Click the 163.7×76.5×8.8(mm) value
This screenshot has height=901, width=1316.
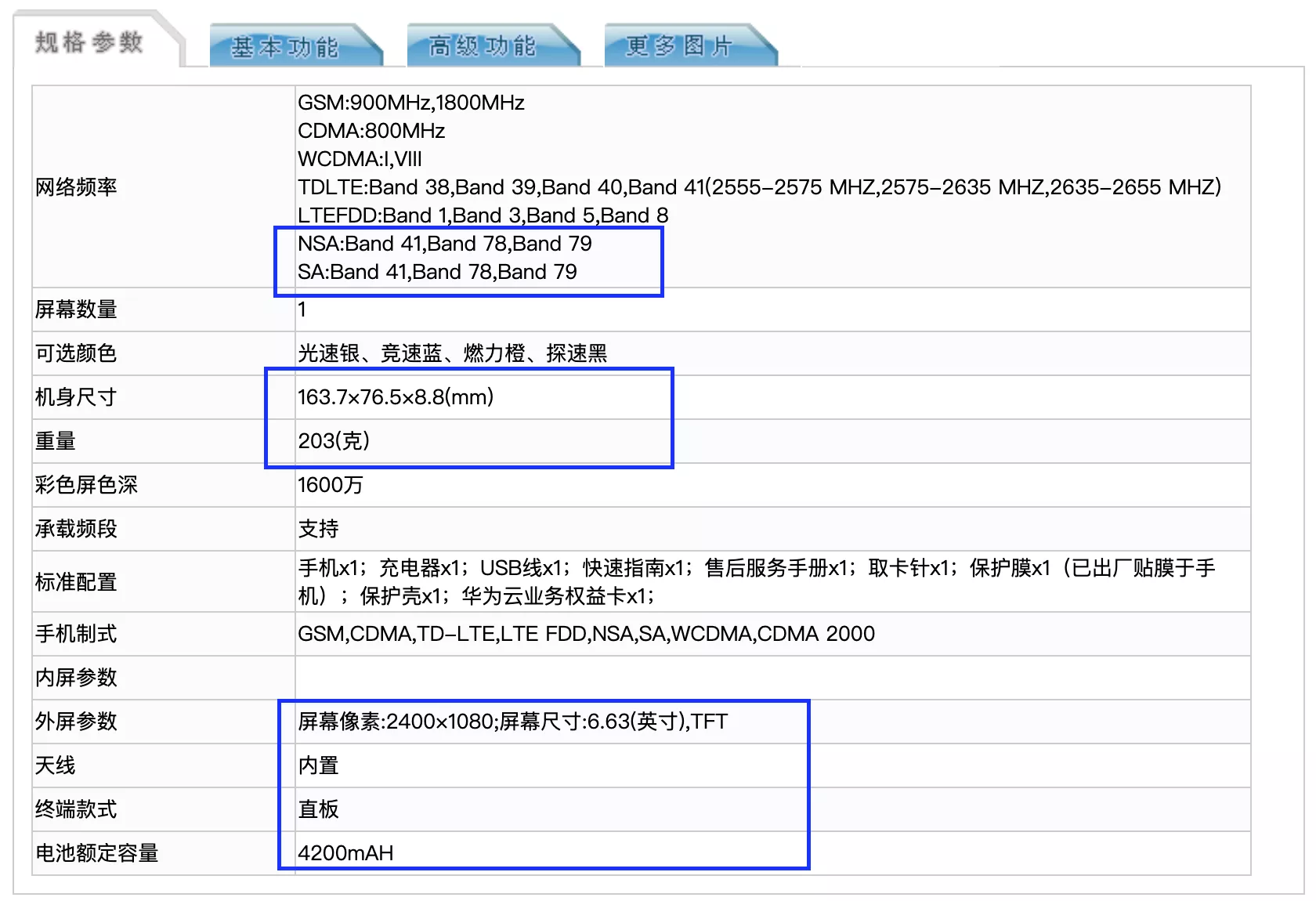coord(396,397)
